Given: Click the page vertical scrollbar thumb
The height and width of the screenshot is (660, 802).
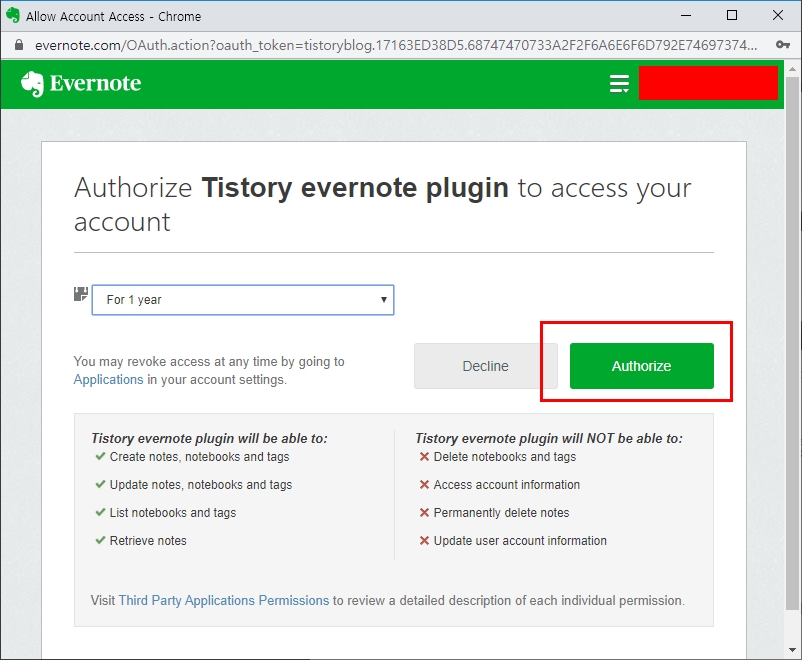Looking at the screenshot, I should pyautogui.click(x=792, y=343).
